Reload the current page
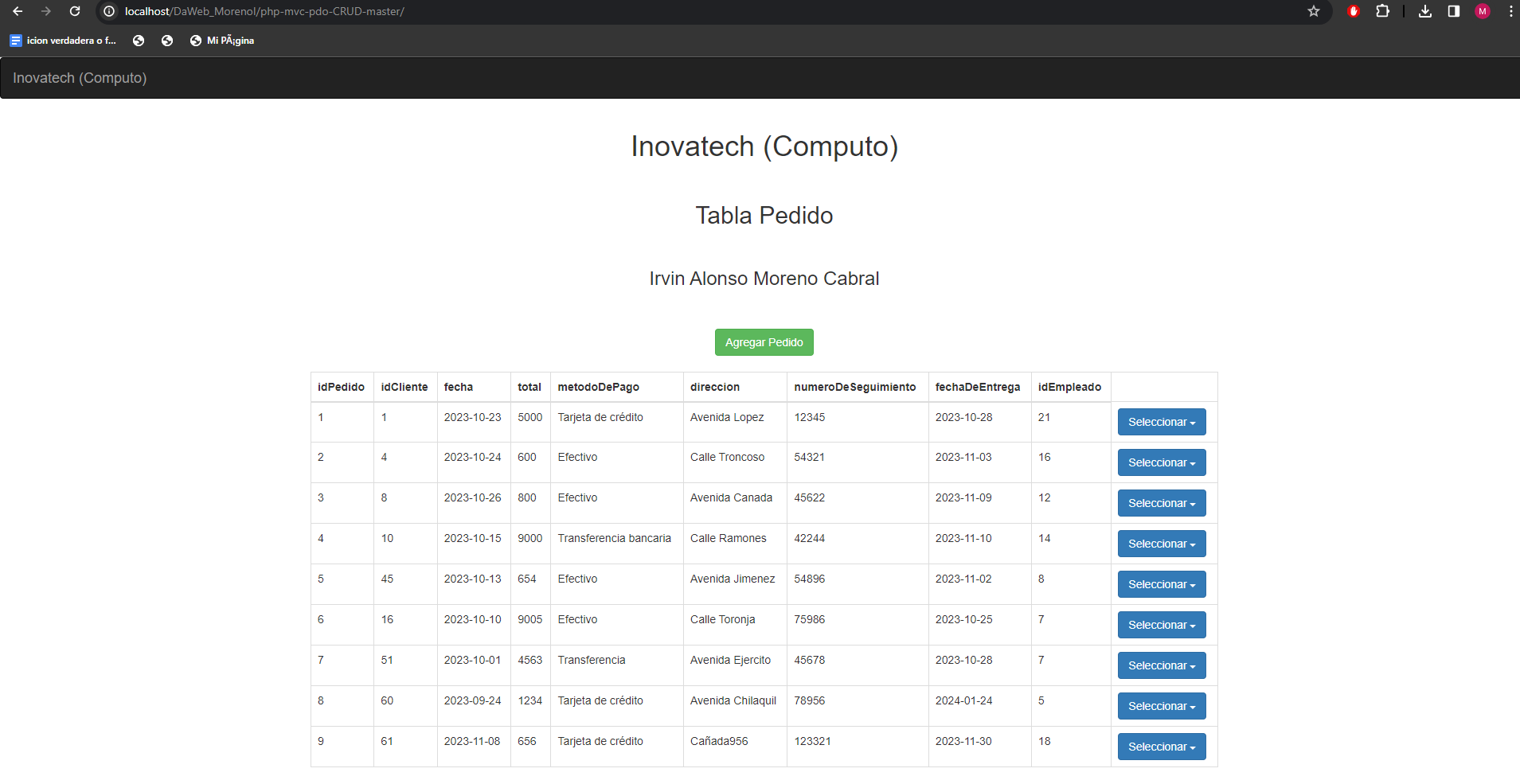The image size is (1520, 784). (75, 11)
